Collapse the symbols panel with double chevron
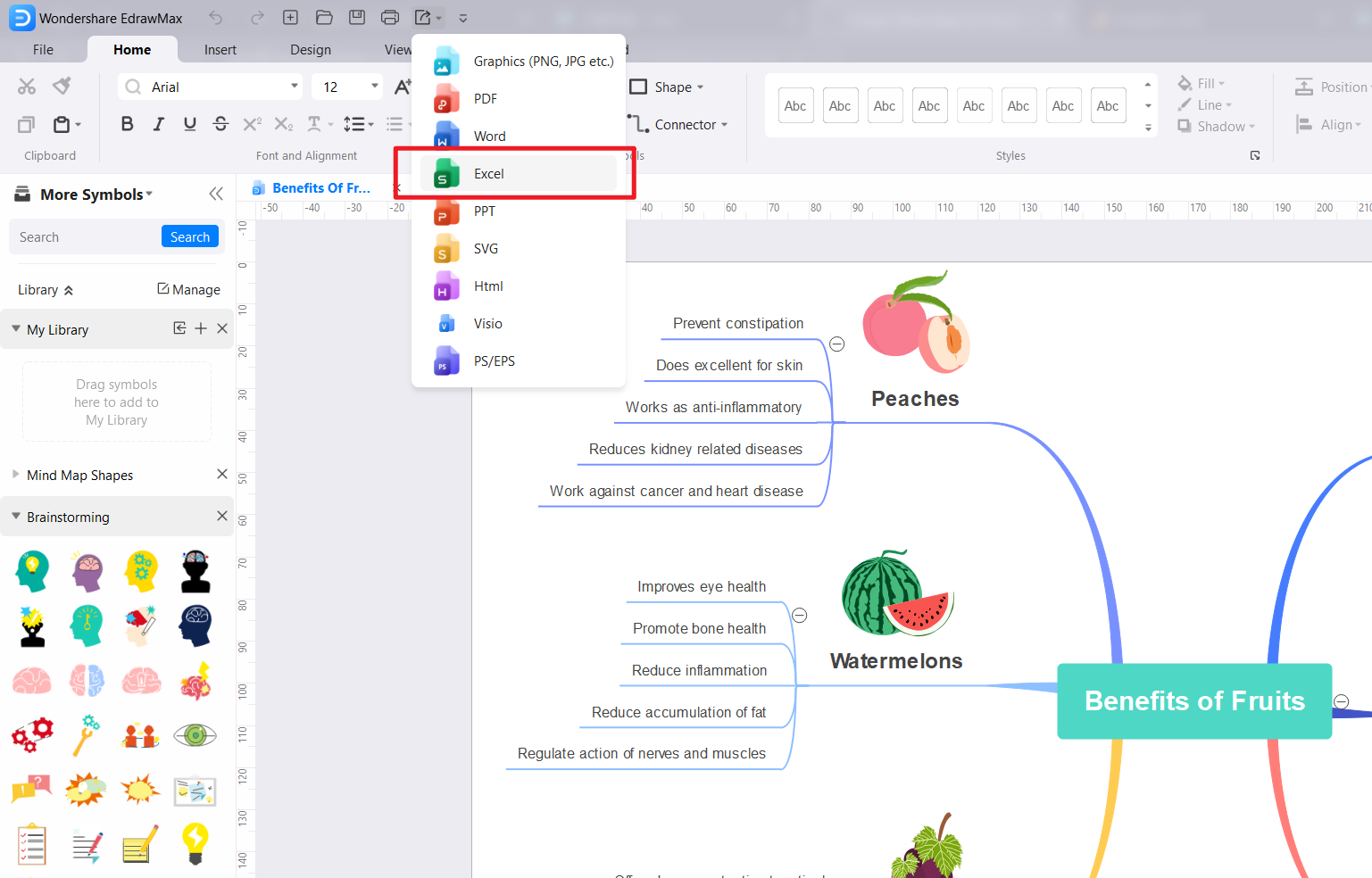 point(216,194)
